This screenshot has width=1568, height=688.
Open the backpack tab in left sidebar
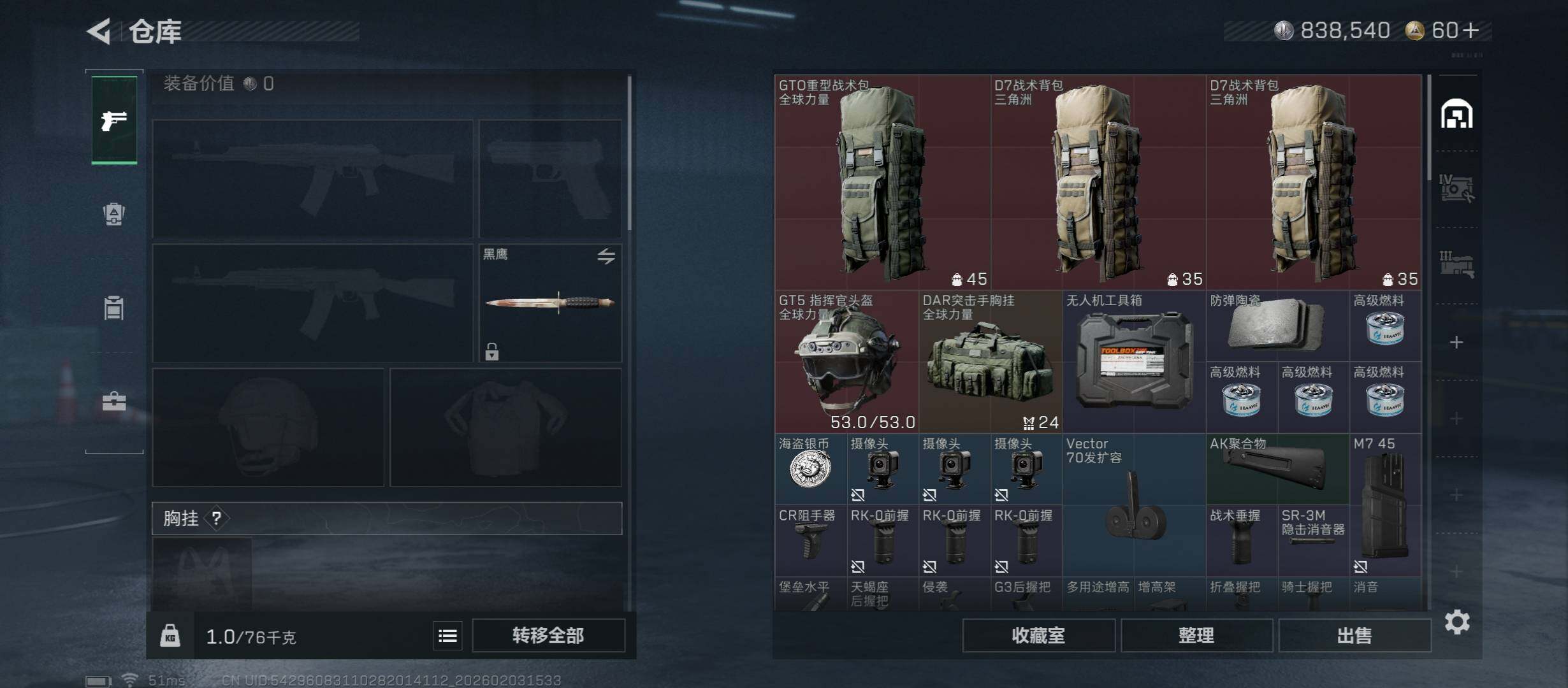click(x=114, y=213)
